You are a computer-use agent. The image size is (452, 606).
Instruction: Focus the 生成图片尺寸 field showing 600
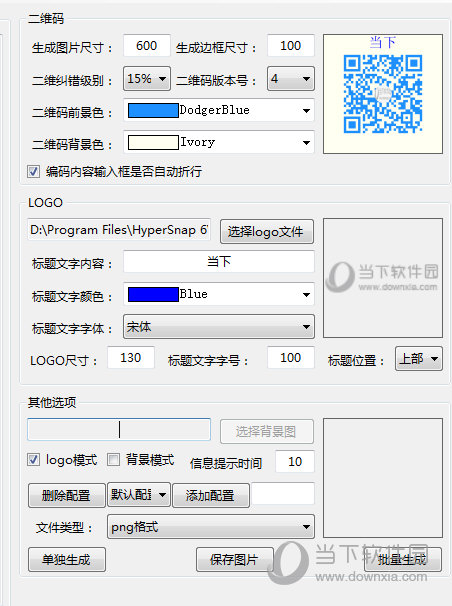147,46
